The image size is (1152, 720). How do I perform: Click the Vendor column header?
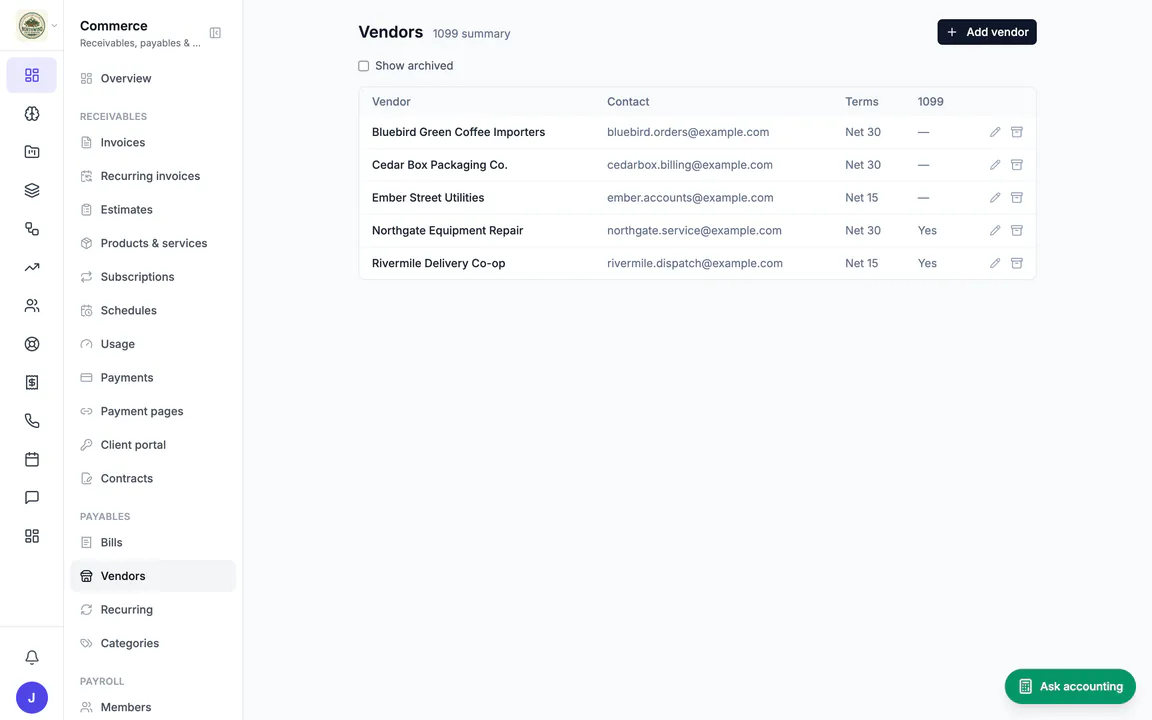(391, 101)
